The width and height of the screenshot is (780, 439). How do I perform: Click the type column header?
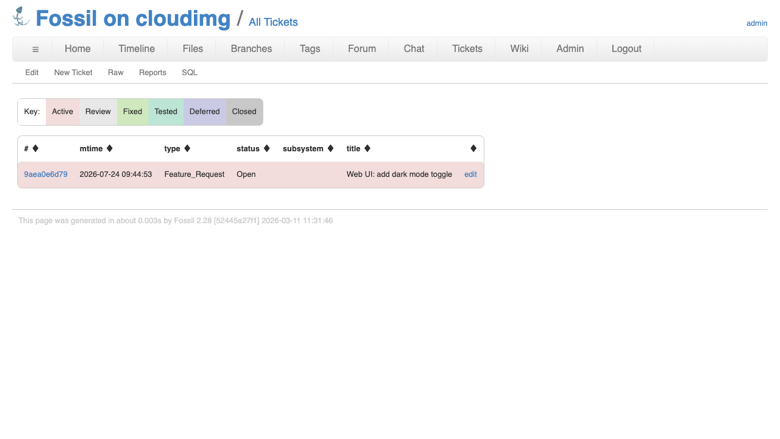click(172, 149)
